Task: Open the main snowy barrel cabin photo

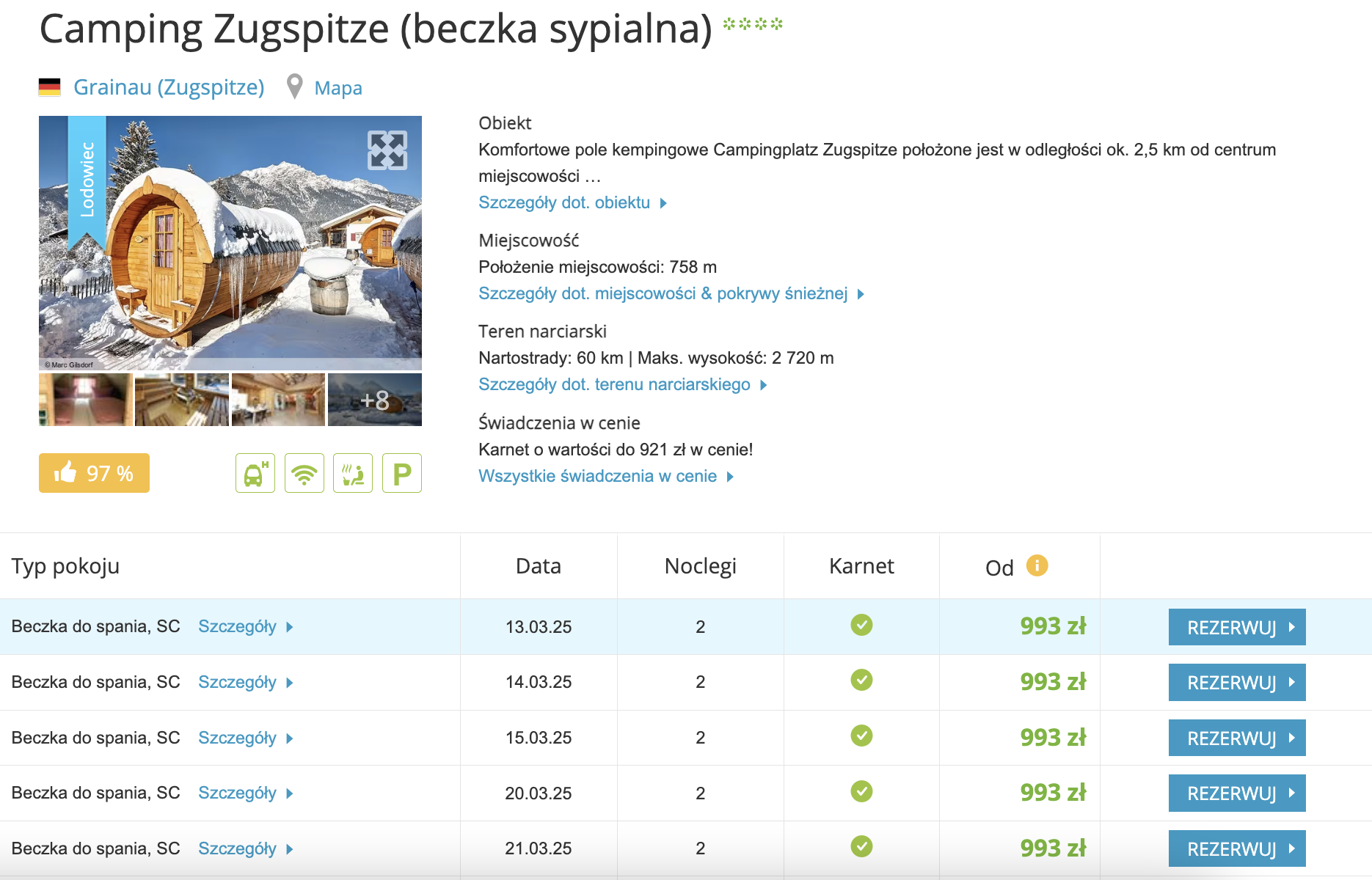Action: (230, 243)
